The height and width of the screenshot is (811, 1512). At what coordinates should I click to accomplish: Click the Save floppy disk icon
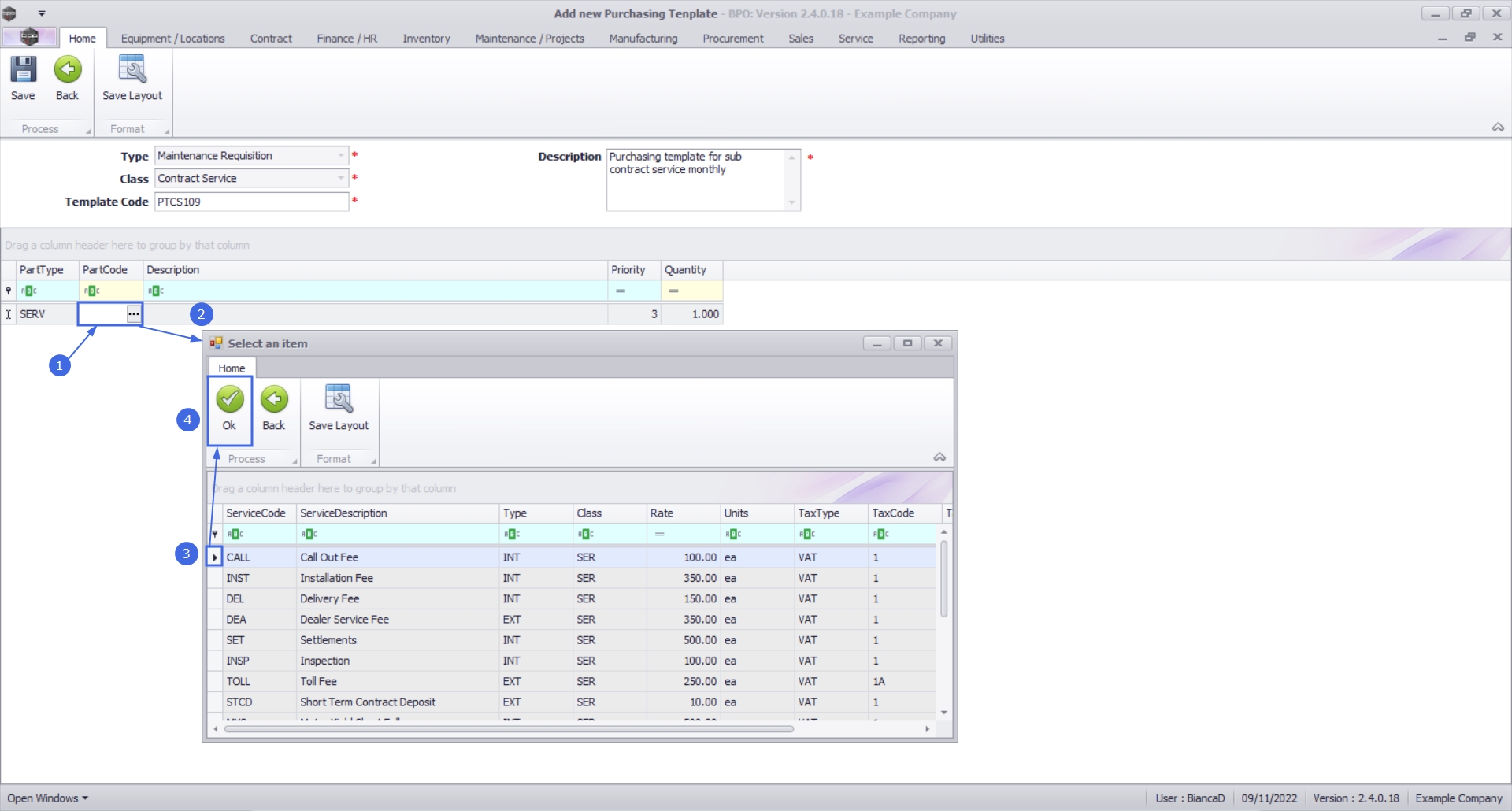pyautogui.click(x=23, y=70)
